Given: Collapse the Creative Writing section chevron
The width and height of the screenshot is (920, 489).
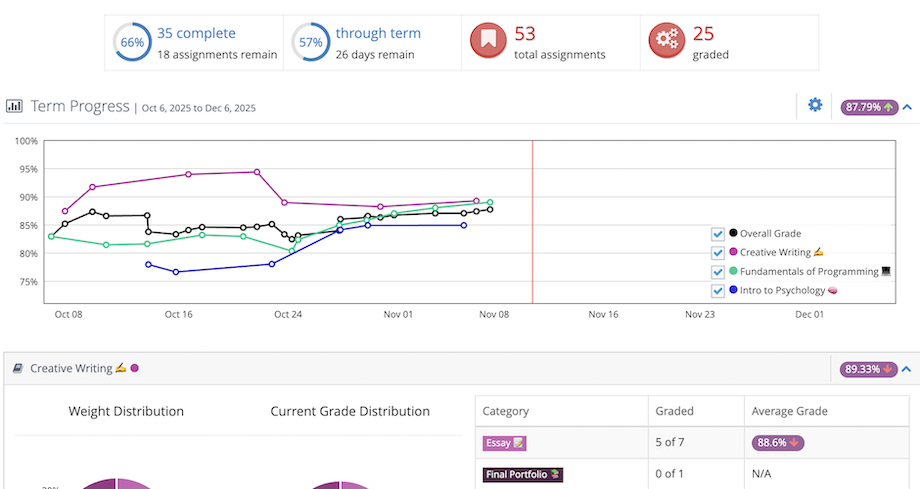Looking at the screenshot, I should [x=907, y=369].
